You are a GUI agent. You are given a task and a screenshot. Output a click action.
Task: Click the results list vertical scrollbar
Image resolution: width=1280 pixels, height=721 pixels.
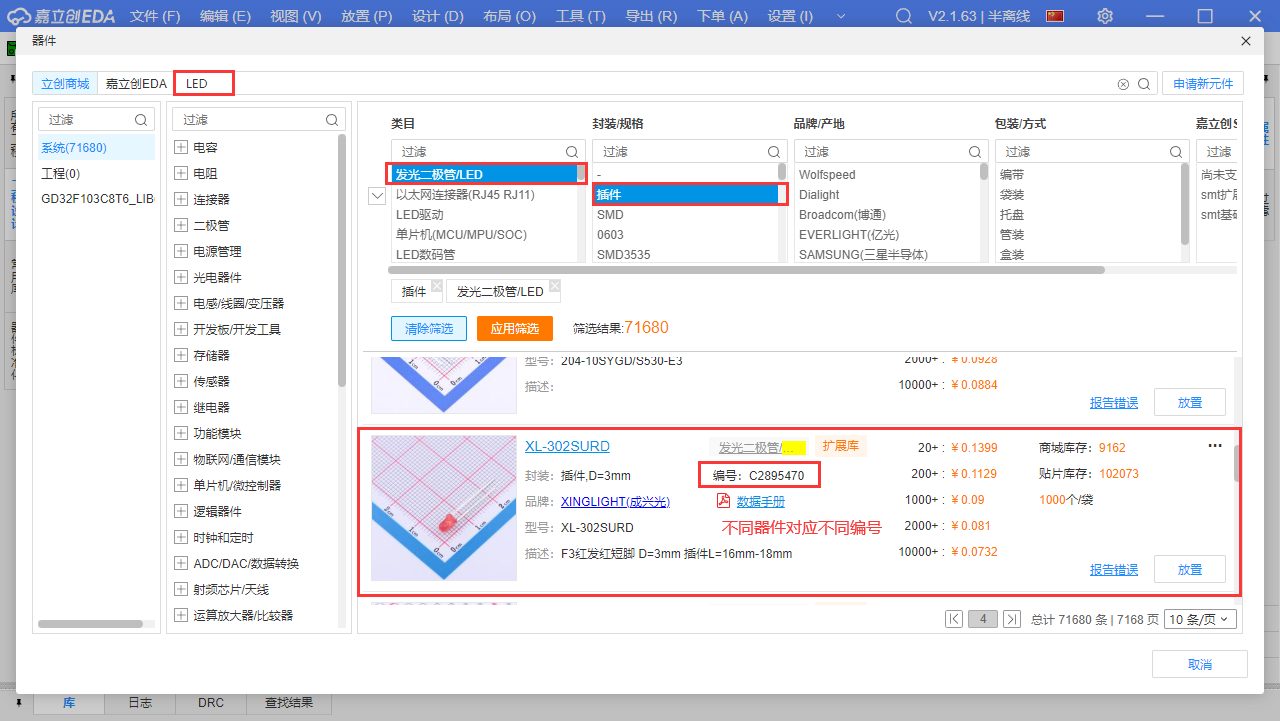[1237, 463]
